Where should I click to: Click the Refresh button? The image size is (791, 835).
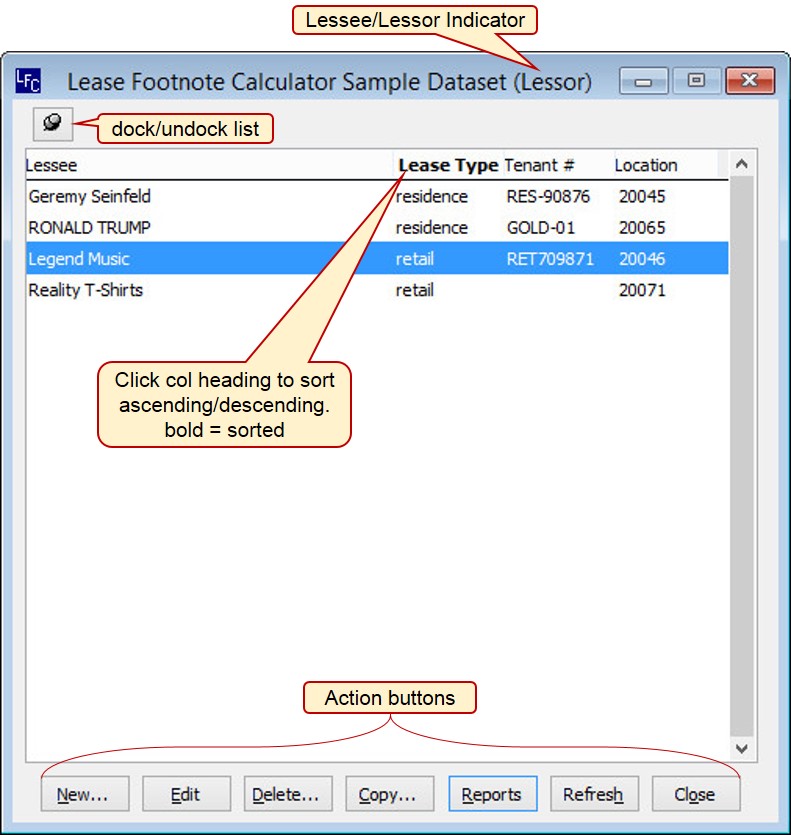pos(594,794)
